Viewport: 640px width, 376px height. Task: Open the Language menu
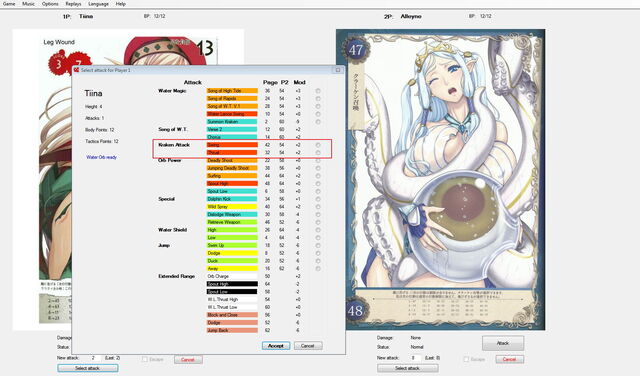[x=98, y=4]
